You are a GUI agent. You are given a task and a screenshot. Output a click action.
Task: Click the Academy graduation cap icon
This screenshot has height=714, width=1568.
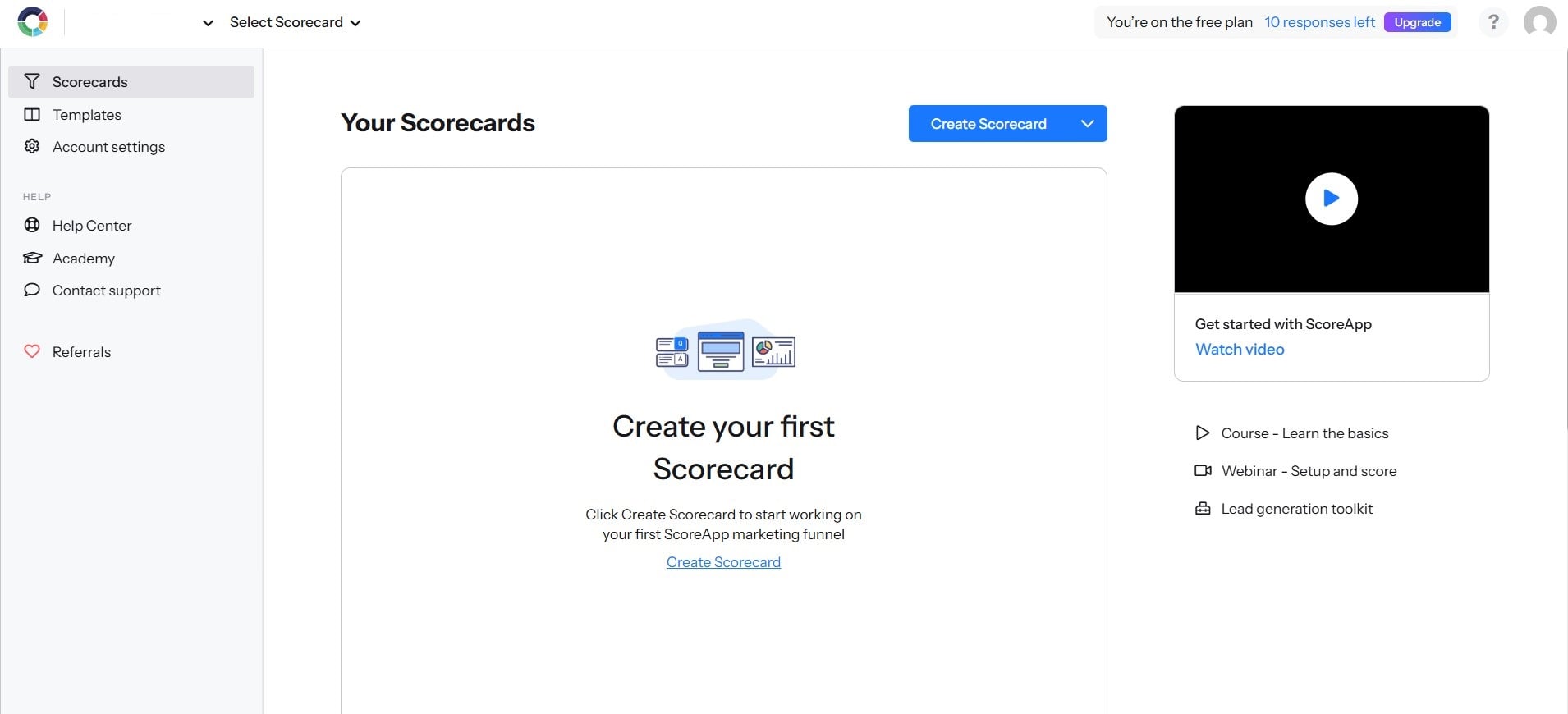32,258
